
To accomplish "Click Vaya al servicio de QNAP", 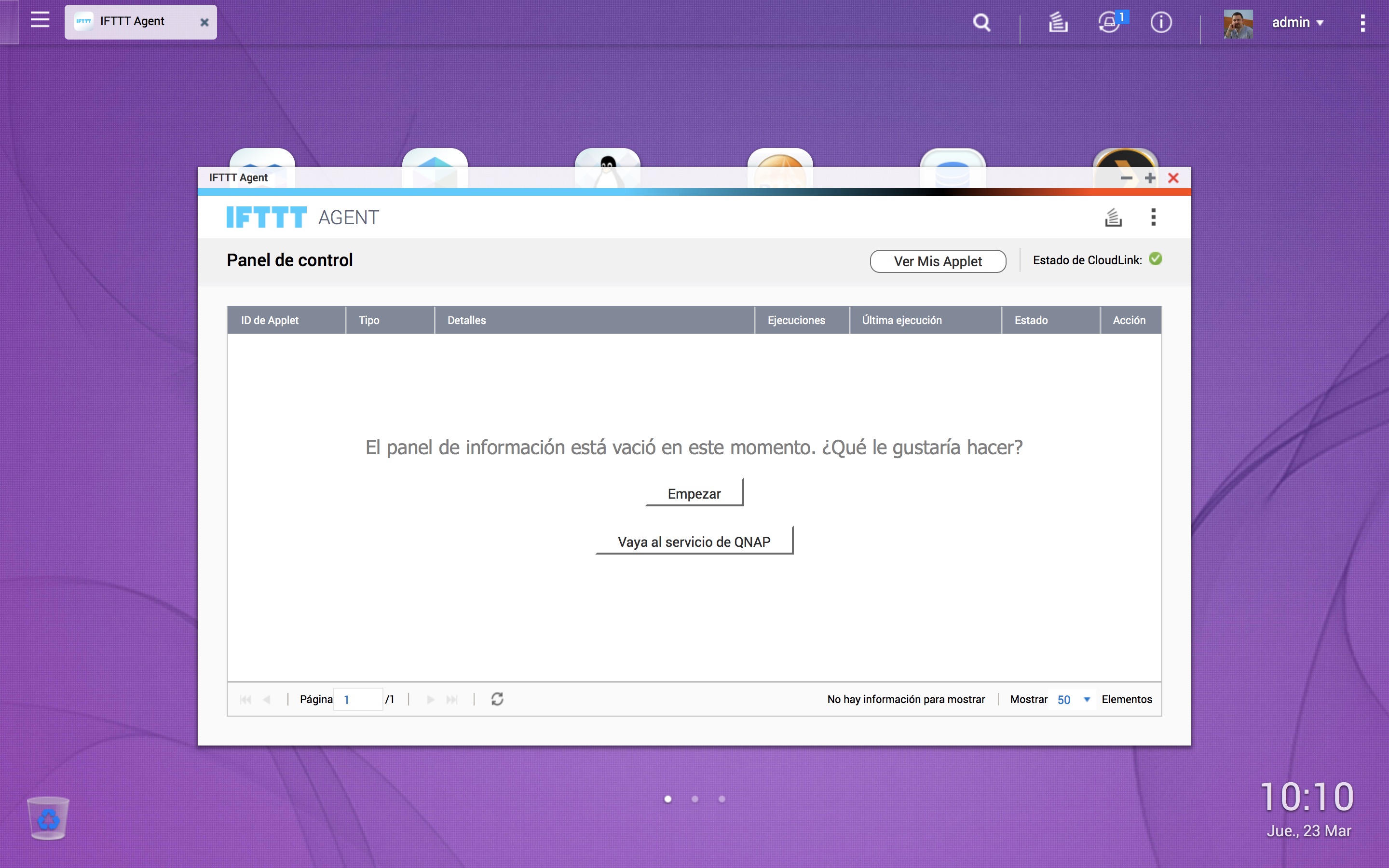I will (694, 542).
